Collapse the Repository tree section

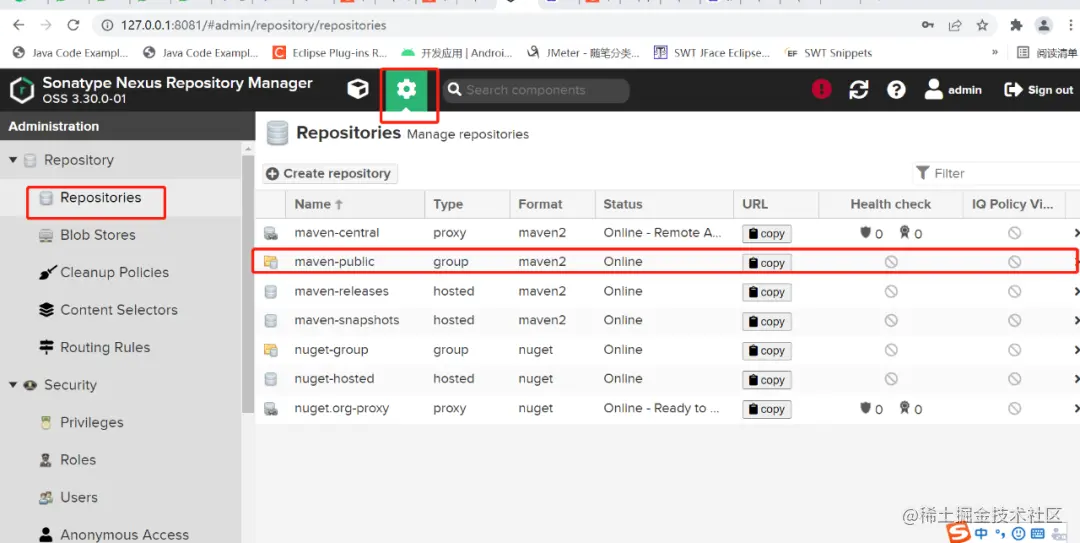click(x=12, y=160)
